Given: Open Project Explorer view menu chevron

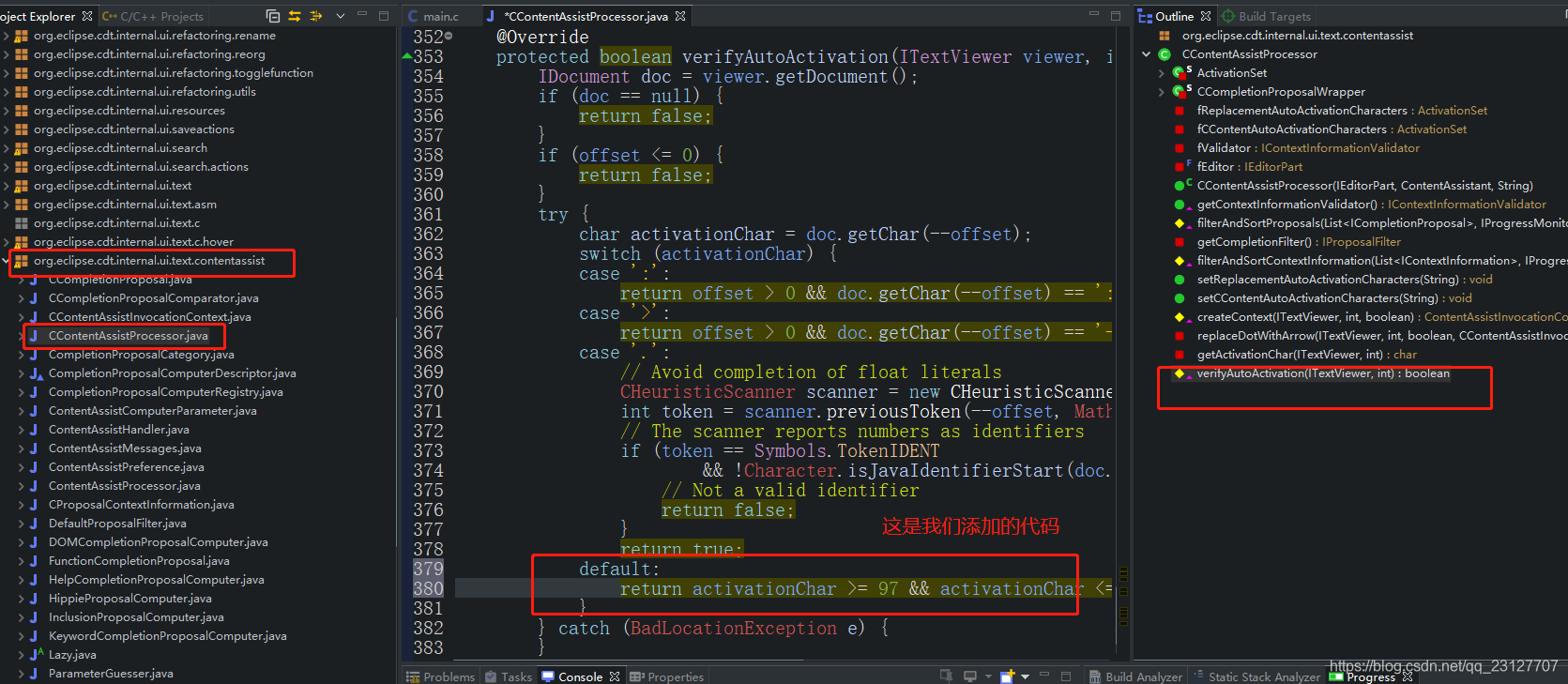Looking at the screenshot, I should coord(341,16).
